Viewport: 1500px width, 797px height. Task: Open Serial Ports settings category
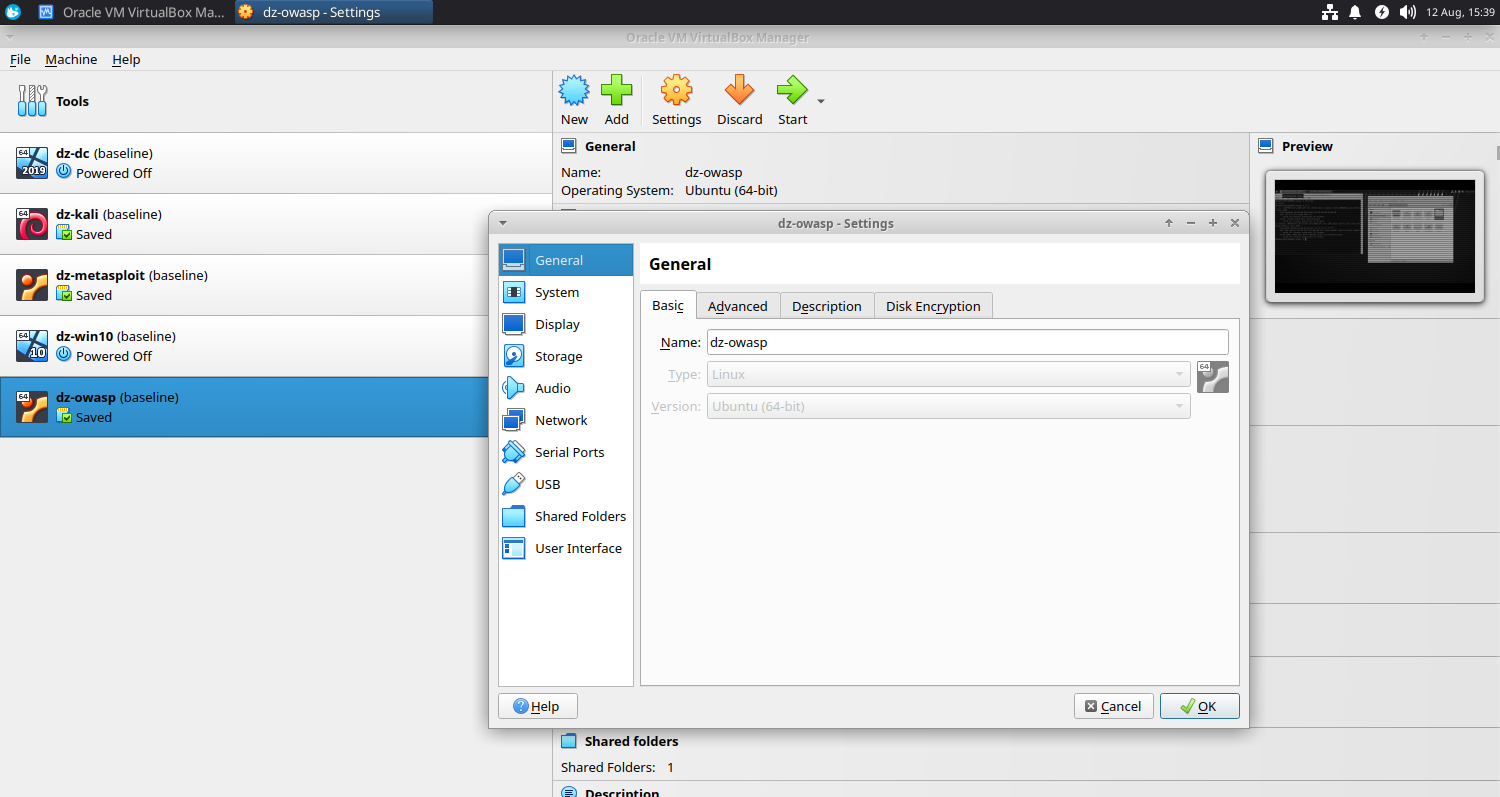[x=566, y=452]
